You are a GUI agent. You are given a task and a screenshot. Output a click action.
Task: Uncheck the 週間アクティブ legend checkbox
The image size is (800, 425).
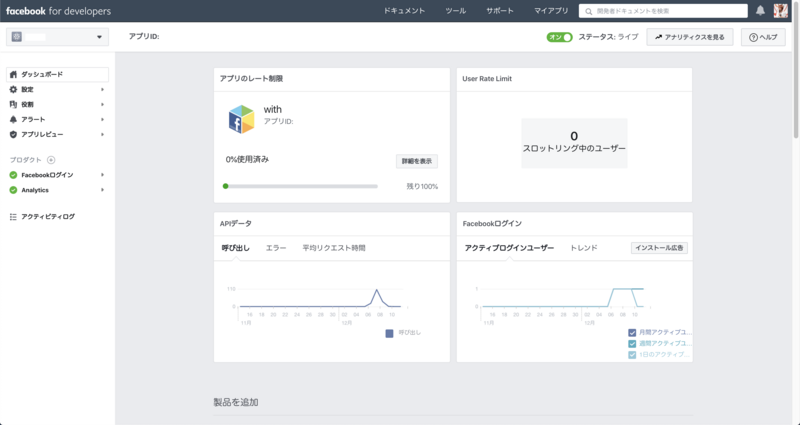(632, 344)
